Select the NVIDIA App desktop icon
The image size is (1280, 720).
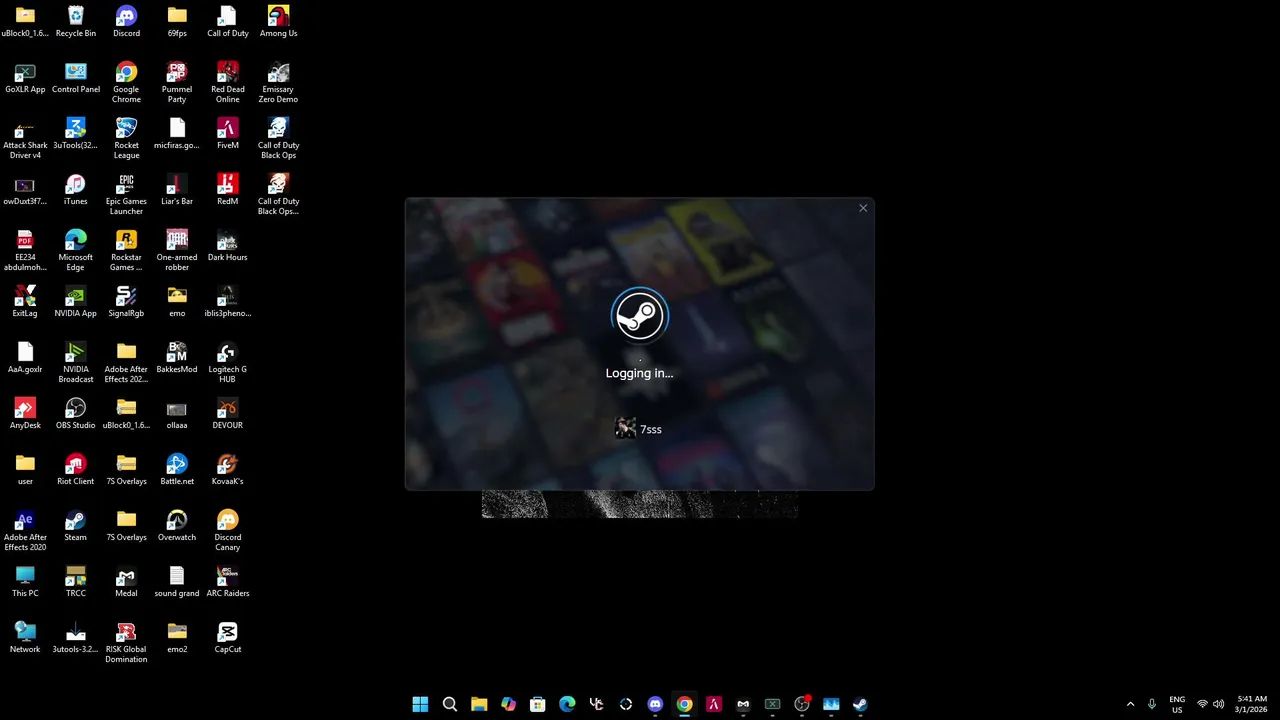click(76, 301)
